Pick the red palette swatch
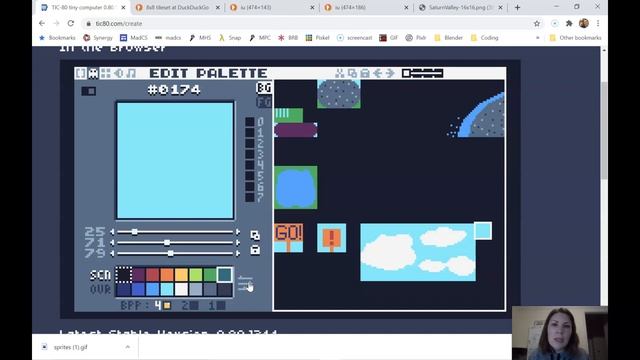 click(x=153, y=275)
